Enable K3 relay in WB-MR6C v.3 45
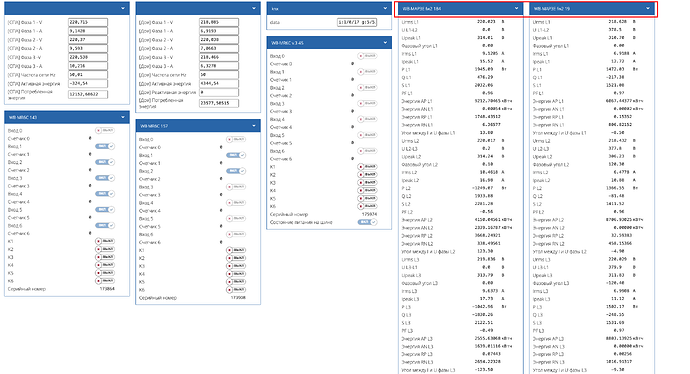The image size is (690, 374). coord(367,182)
